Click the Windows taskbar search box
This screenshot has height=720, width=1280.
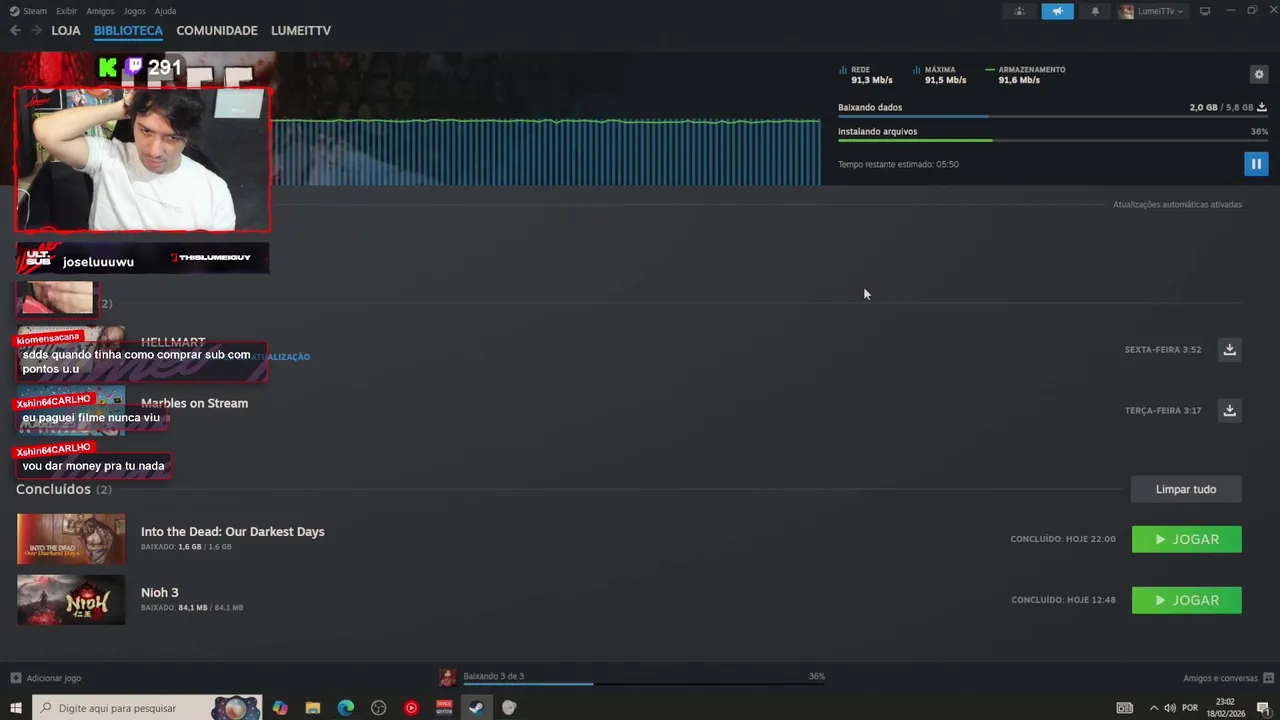coord(147,708)
